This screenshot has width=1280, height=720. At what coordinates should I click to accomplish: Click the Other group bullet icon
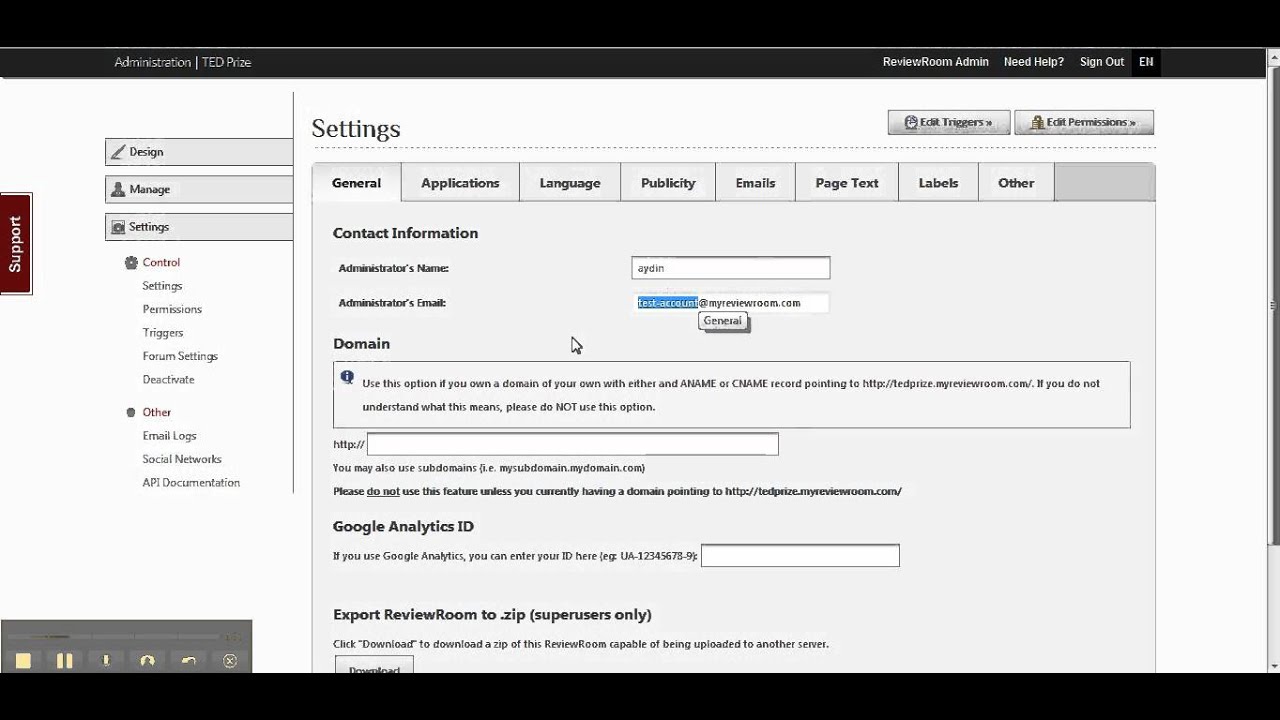[x=131, y=412]
